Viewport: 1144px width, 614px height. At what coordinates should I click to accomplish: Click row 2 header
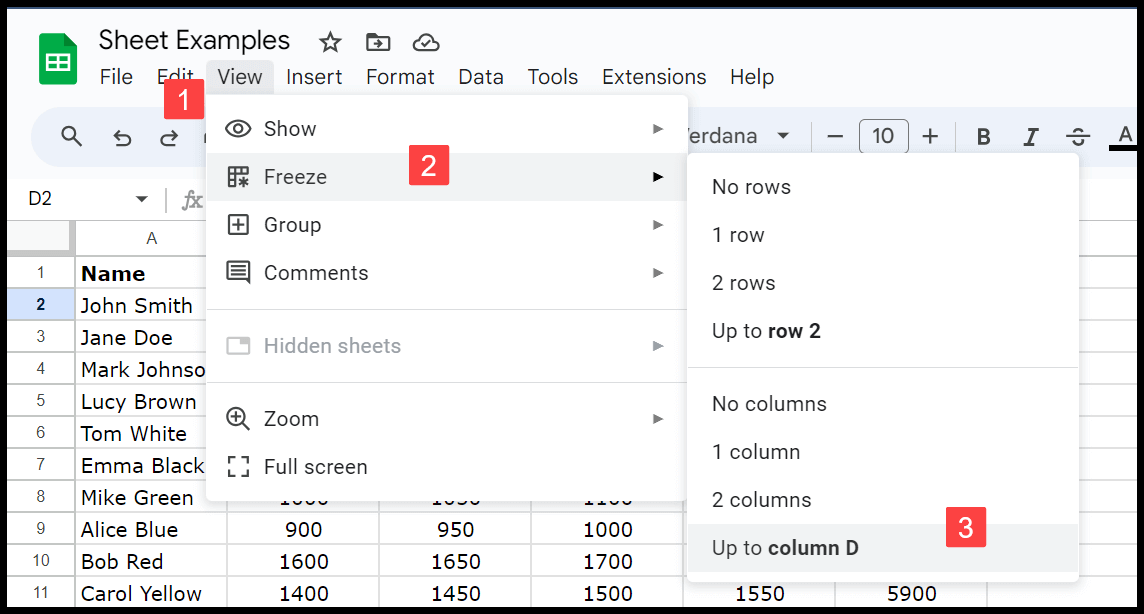point(41,305)
